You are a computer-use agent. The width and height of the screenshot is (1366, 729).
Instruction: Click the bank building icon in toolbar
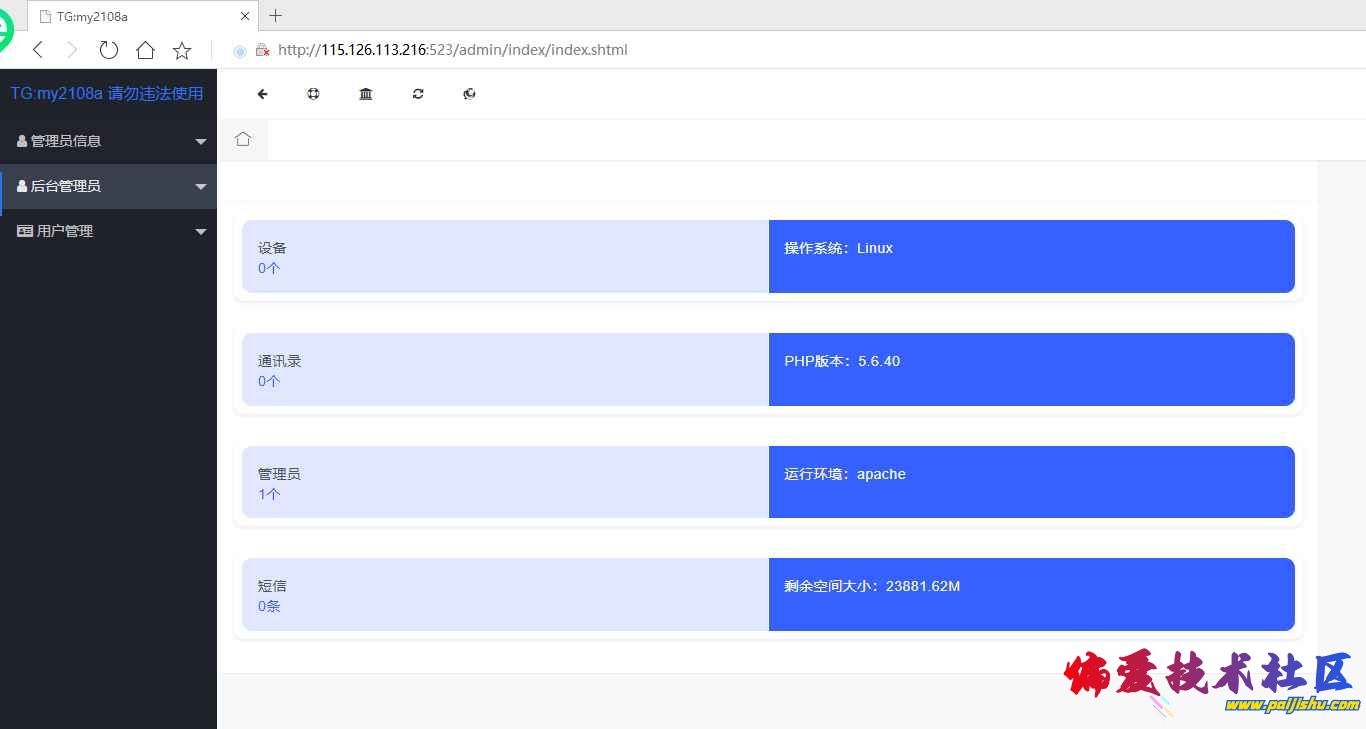[x=366, y=94]
